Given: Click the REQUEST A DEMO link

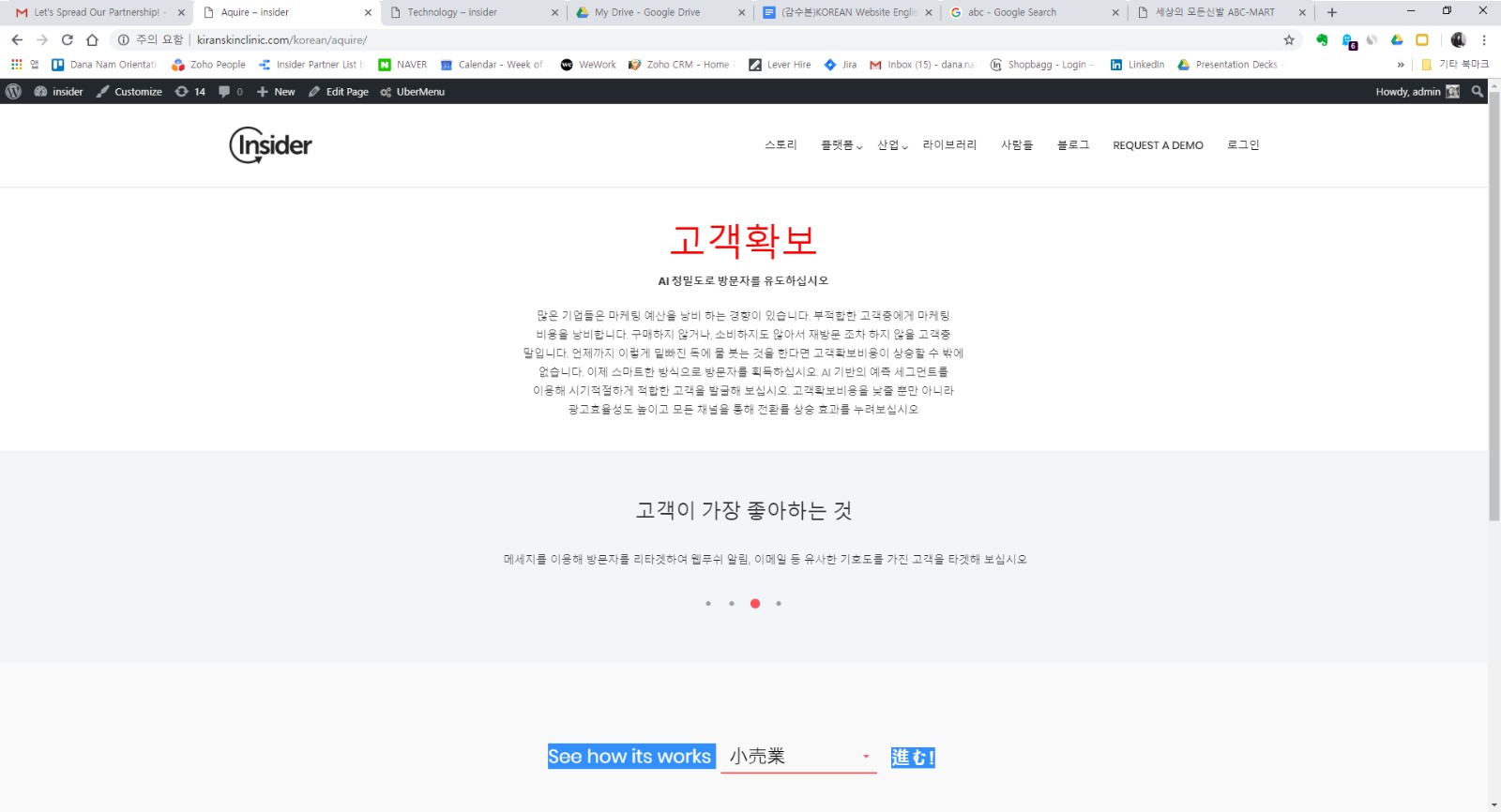Looking at the screenshot, I should coord(1158,145).
